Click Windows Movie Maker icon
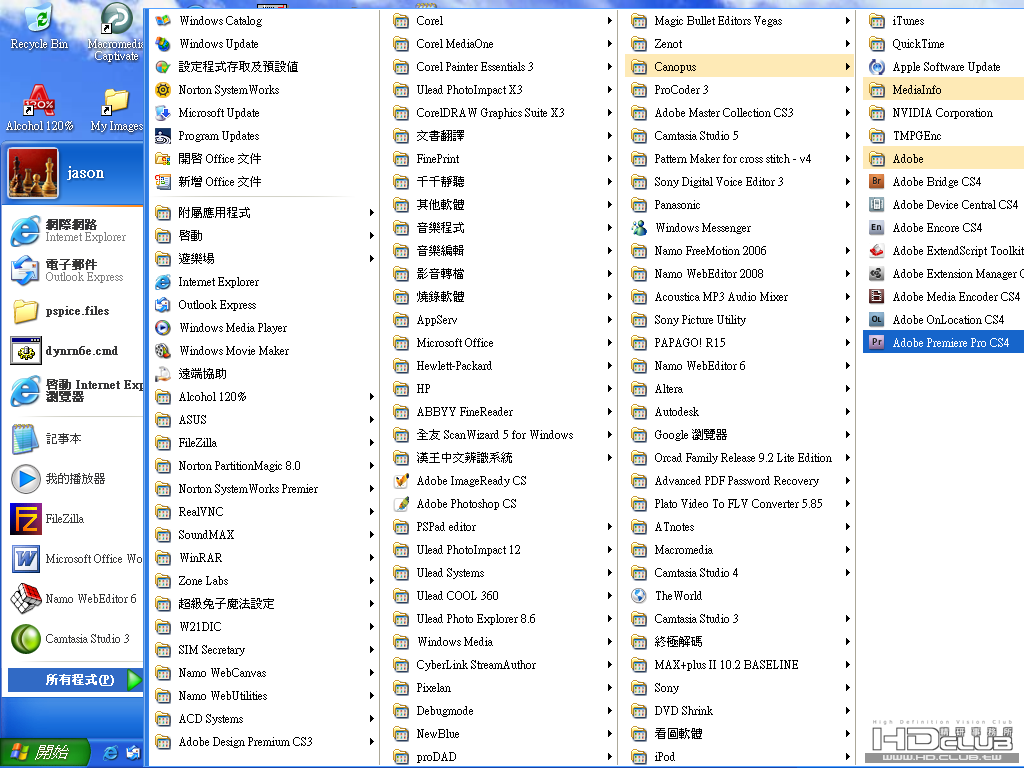Screen dimensions: 1024x768 [x=163, y=351]
